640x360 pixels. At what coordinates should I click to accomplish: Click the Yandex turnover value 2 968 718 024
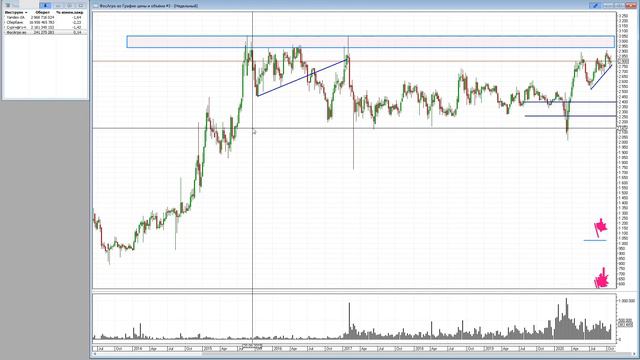pos(42,18)
